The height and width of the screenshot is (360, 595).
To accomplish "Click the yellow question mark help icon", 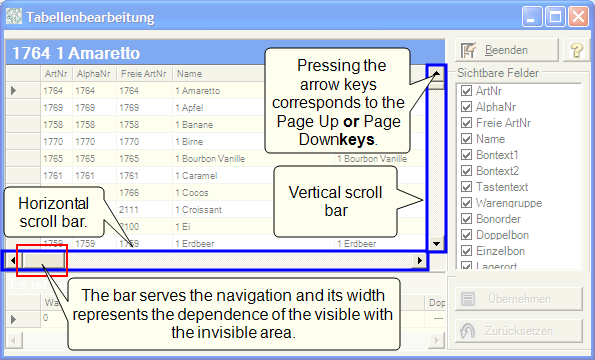I will click(577, 50).
